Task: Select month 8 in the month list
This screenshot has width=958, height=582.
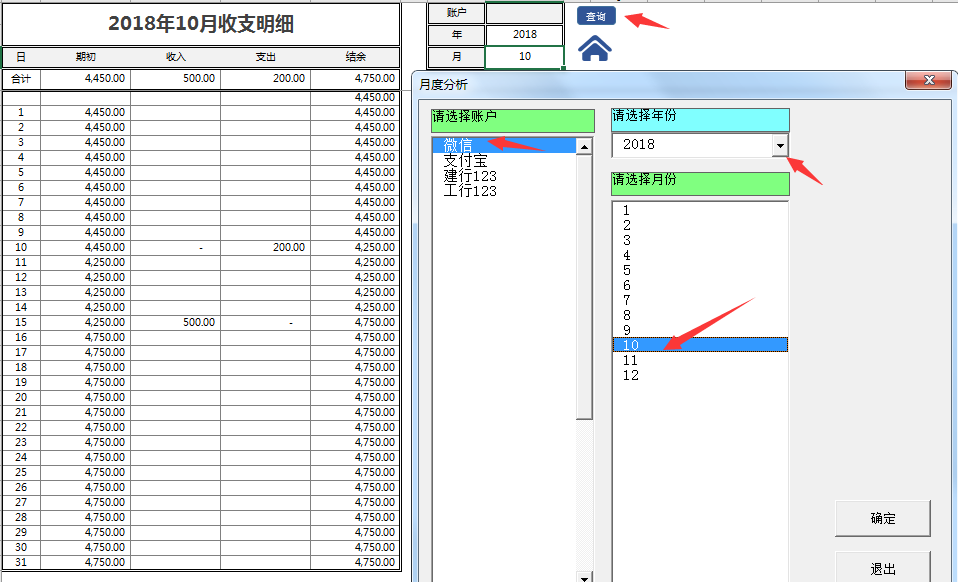Action: point(700,315)
